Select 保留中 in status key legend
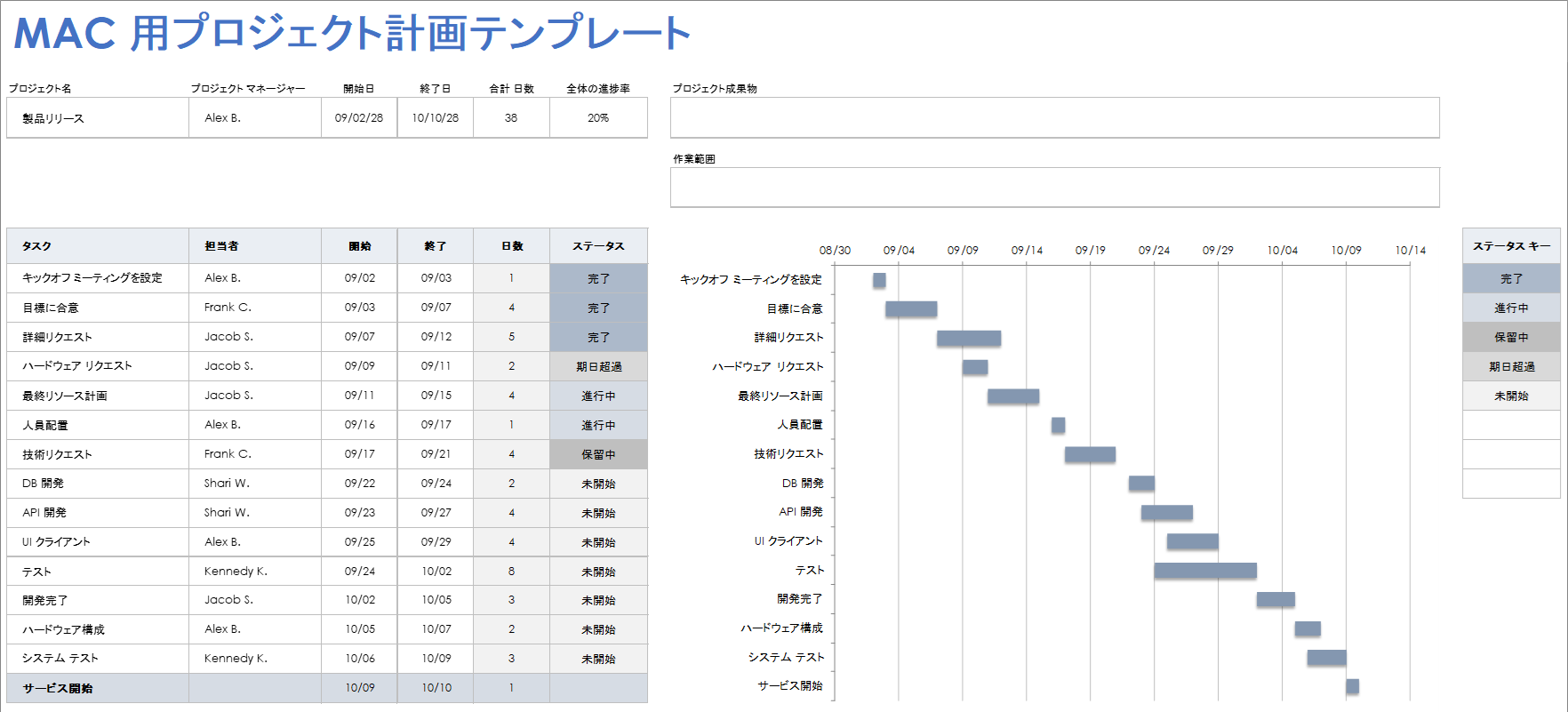 tap(1511, 337)
